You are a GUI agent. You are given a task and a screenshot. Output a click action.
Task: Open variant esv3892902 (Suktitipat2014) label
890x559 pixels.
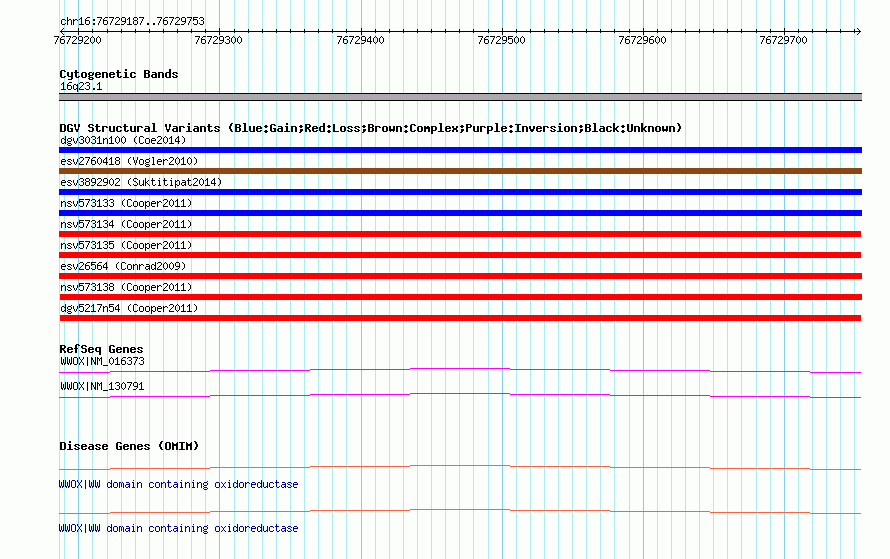click(x=141, y=182)
